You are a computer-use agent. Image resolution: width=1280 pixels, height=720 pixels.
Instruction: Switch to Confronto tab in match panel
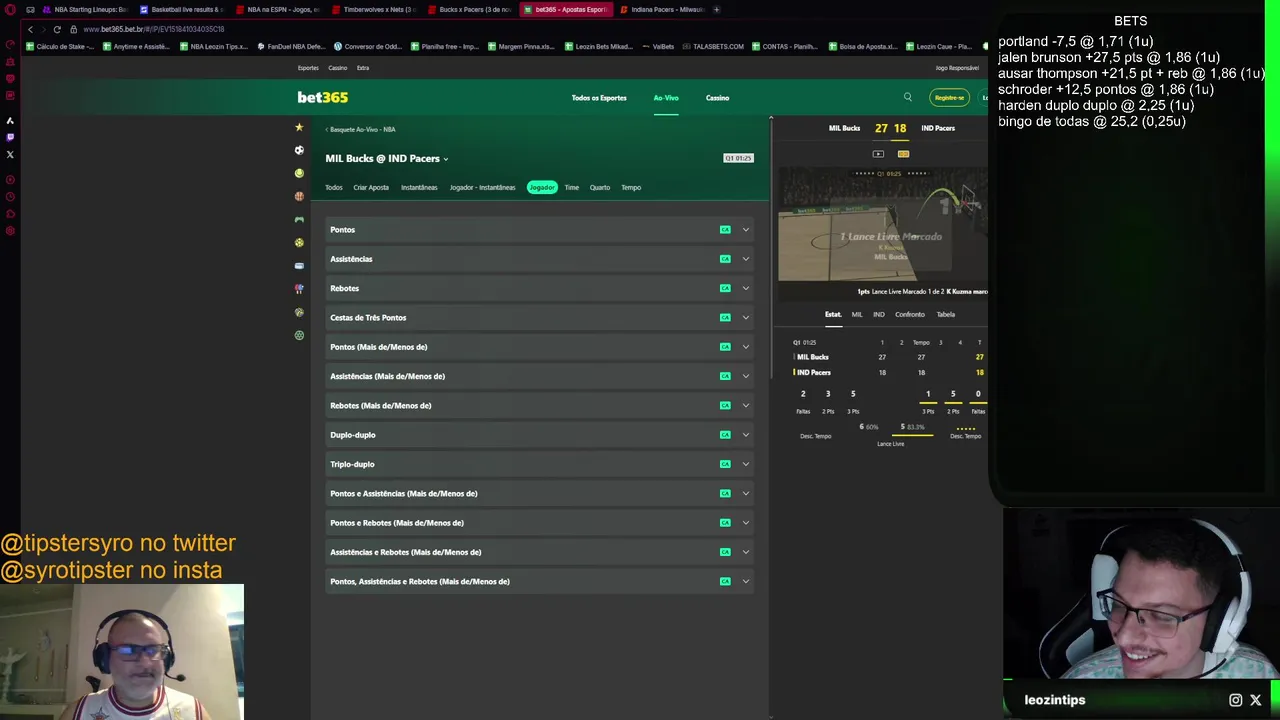[x=910, y=314]
